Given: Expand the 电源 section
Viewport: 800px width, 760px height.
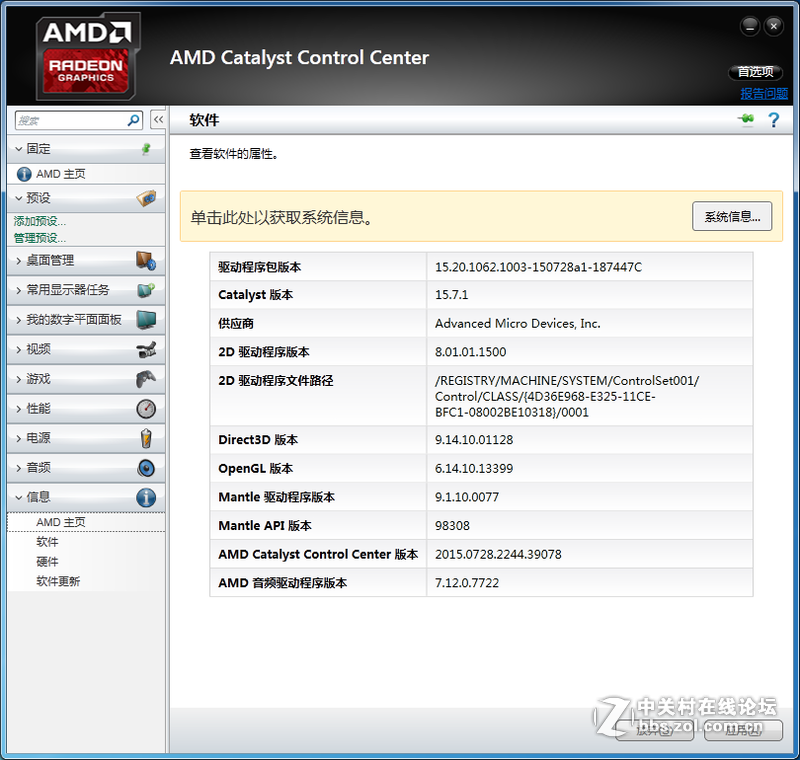Looking at the screenshot, I should (19, 439).
